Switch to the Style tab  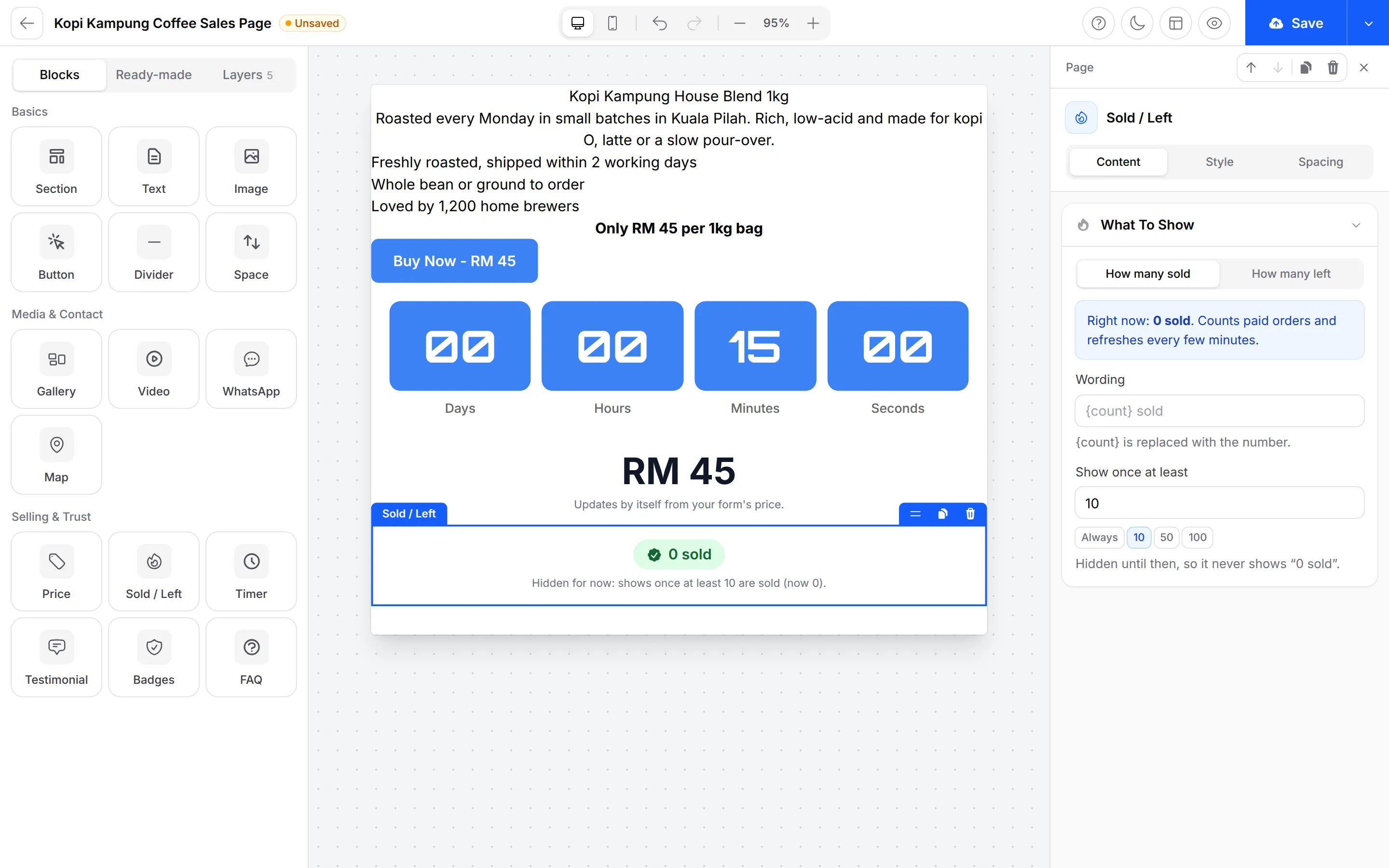click(x=1219, y=162)
